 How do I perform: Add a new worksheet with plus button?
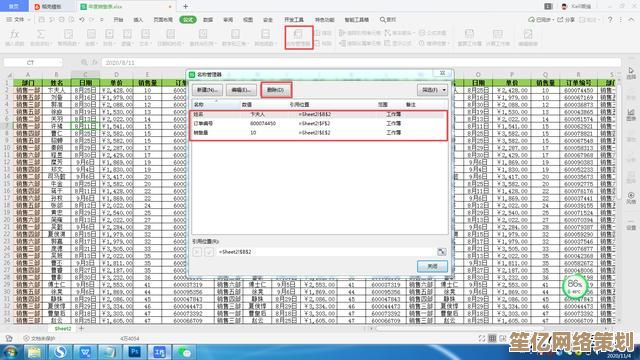point(81,328)
